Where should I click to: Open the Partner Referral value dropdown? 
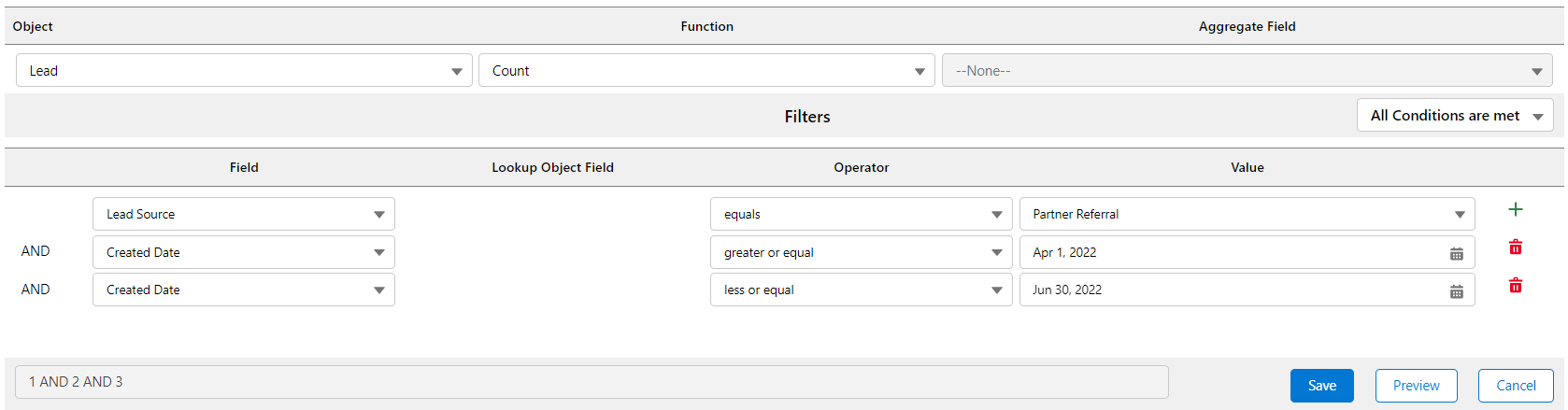pos(1247,215)
